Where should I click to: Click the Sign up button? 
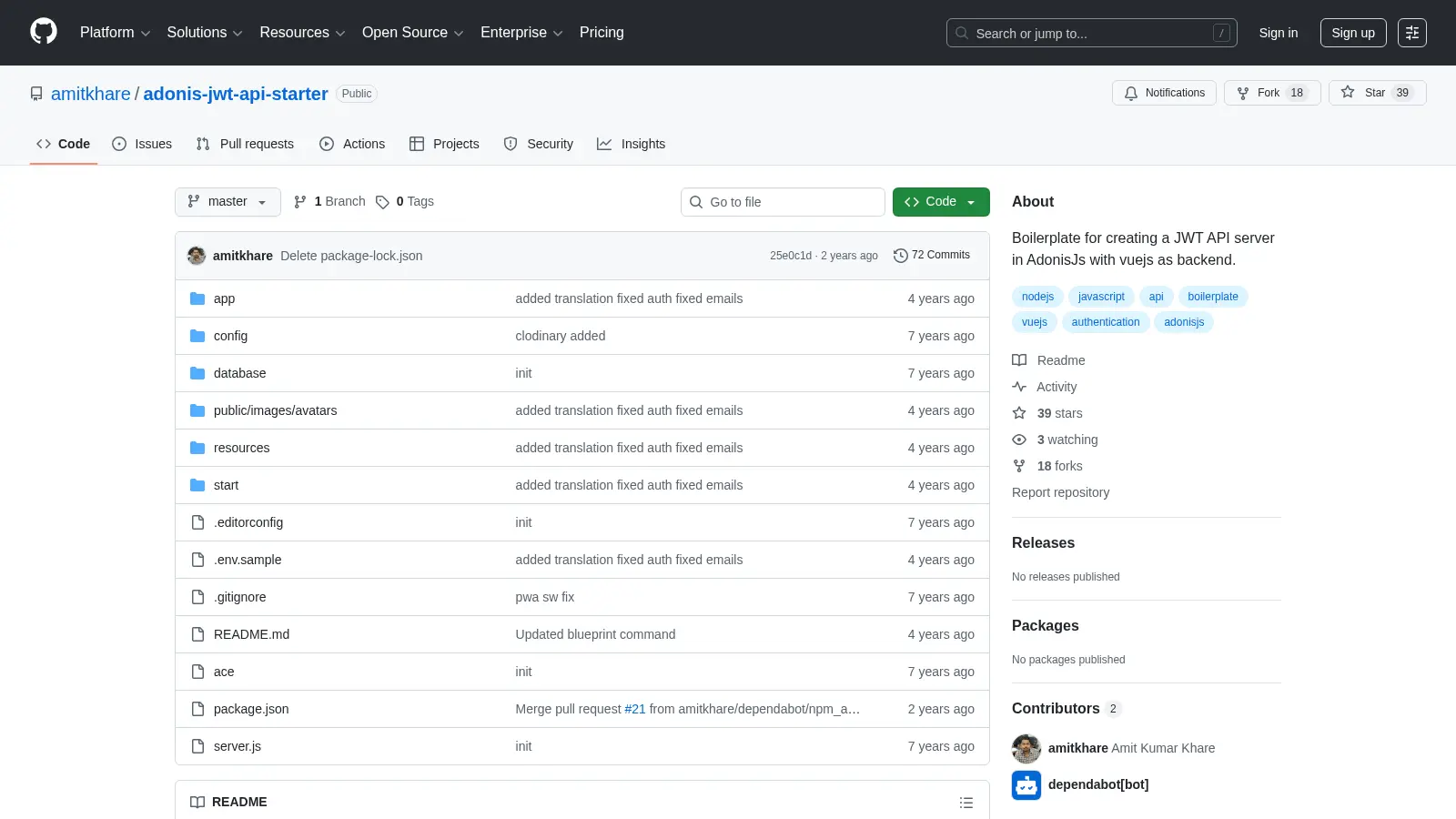click(x=1353, y=33)
